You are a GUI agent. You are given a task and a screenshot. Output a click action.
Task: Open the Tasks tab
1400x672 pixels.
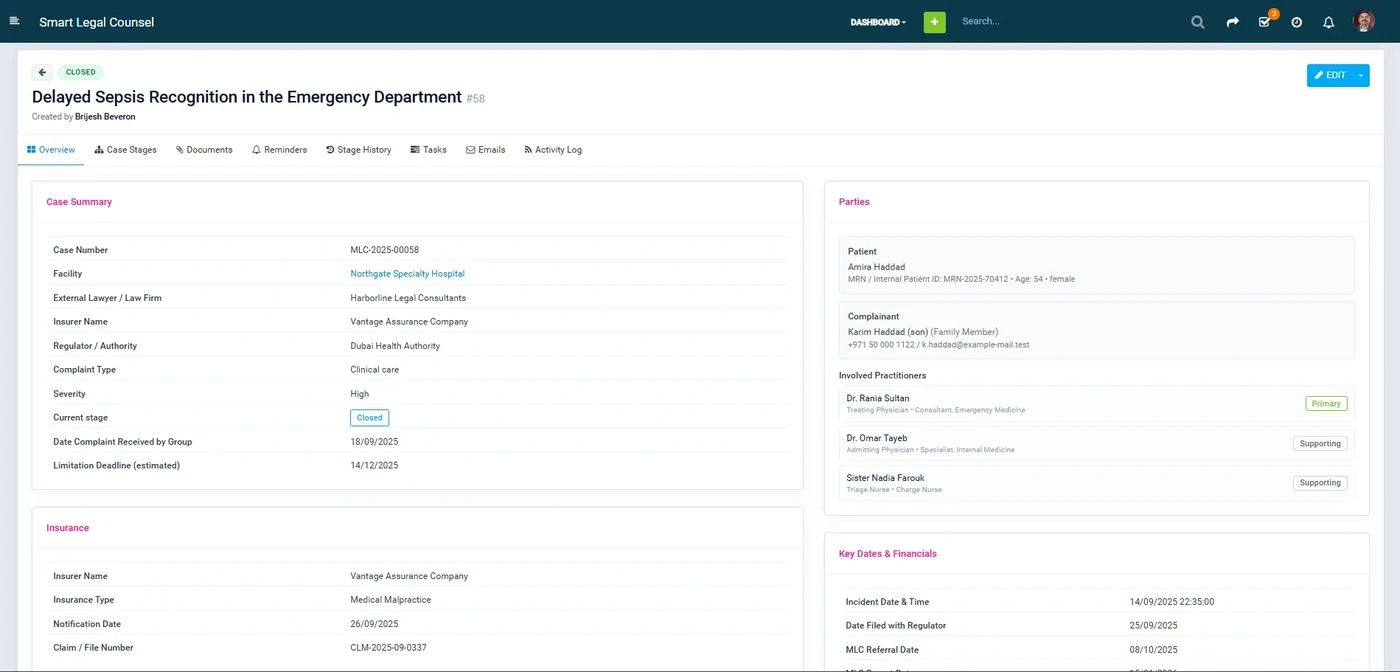(428, 150)
